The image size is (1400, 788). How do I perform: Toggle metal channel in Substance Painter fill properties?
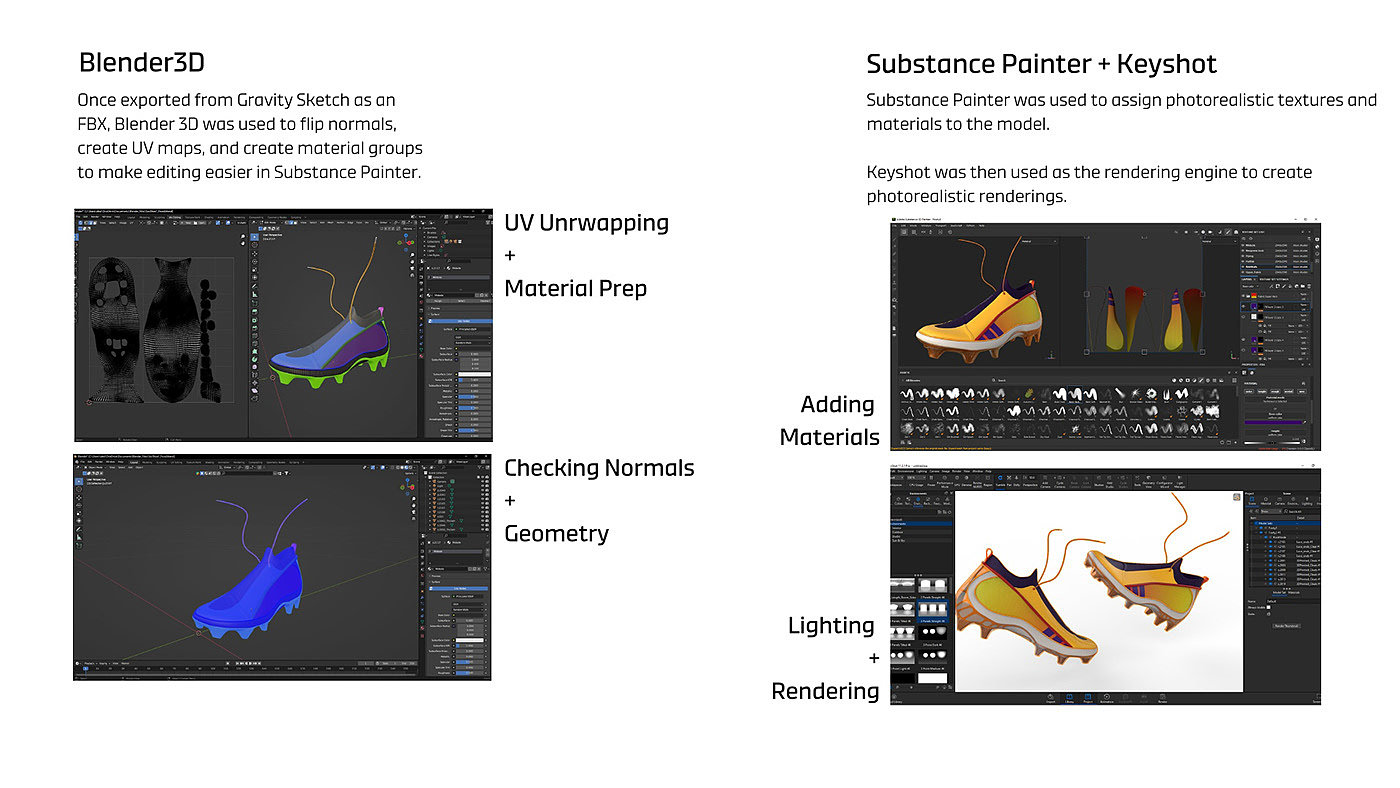(x=1289, y=392)
